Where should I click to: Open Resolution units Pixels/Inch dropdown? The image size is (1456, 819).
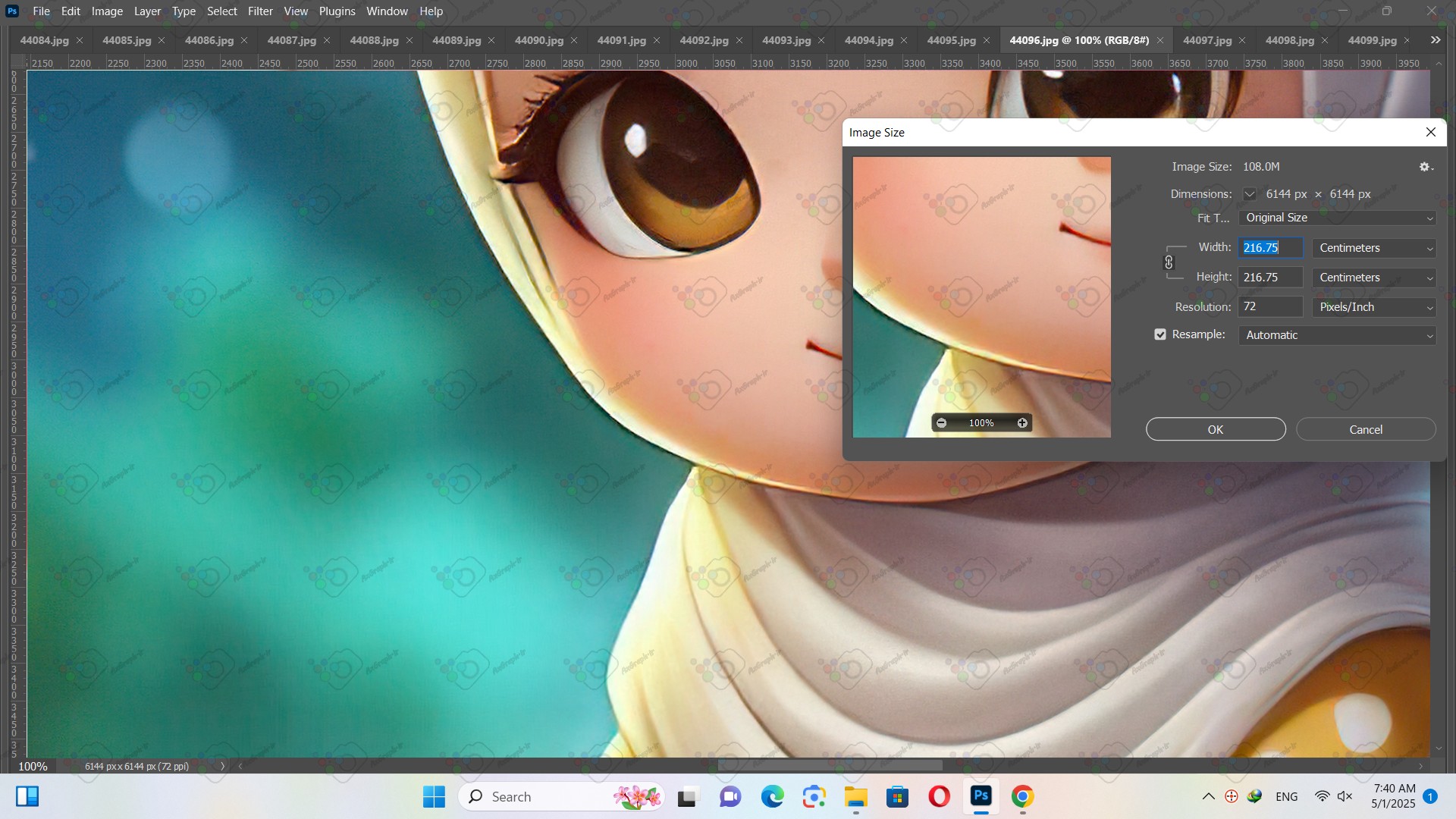pos(1374,307)
